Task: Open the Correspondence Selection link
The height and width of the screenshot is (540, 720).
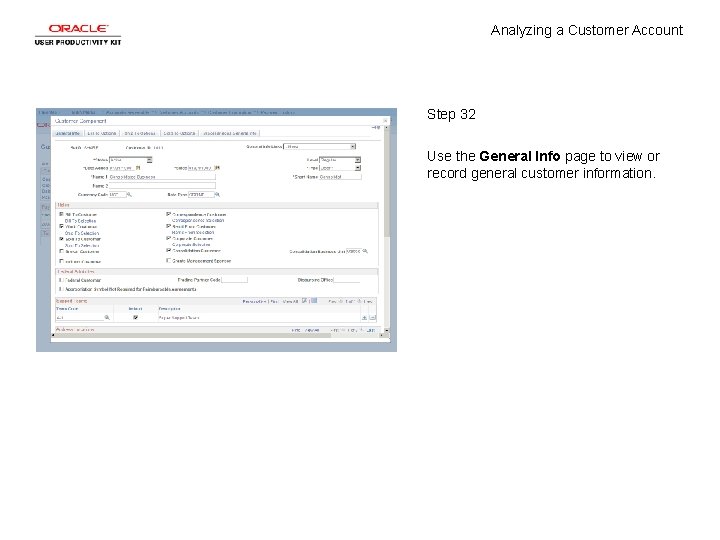Action: tap(198, 220)
